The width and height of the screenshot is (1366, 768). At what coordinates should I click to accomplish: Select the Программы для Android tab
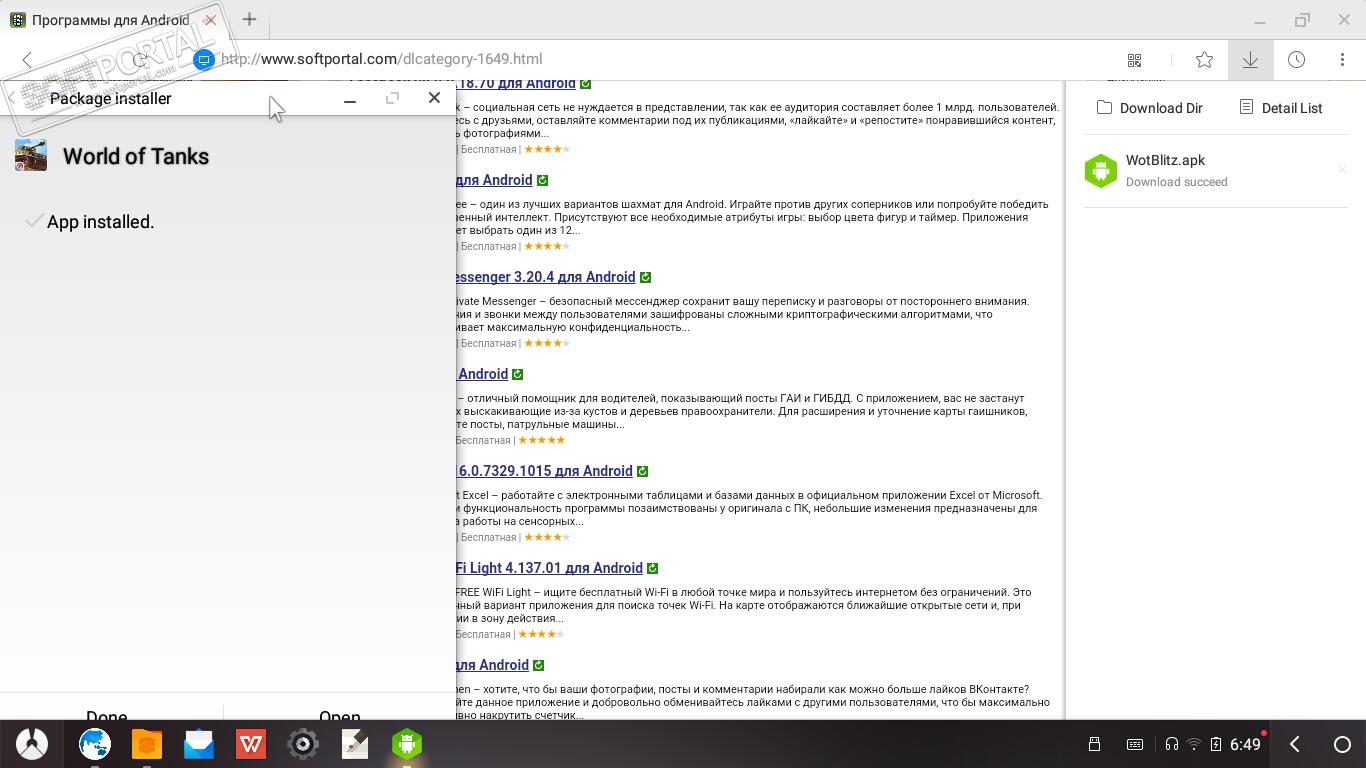click(x=112, y=20)
